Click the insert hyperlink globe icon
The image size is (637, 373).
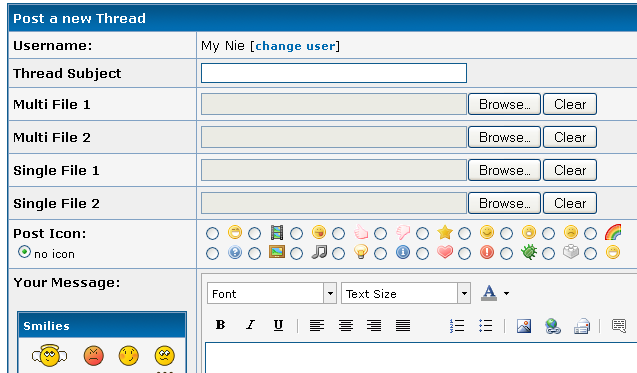click(552, 326)
